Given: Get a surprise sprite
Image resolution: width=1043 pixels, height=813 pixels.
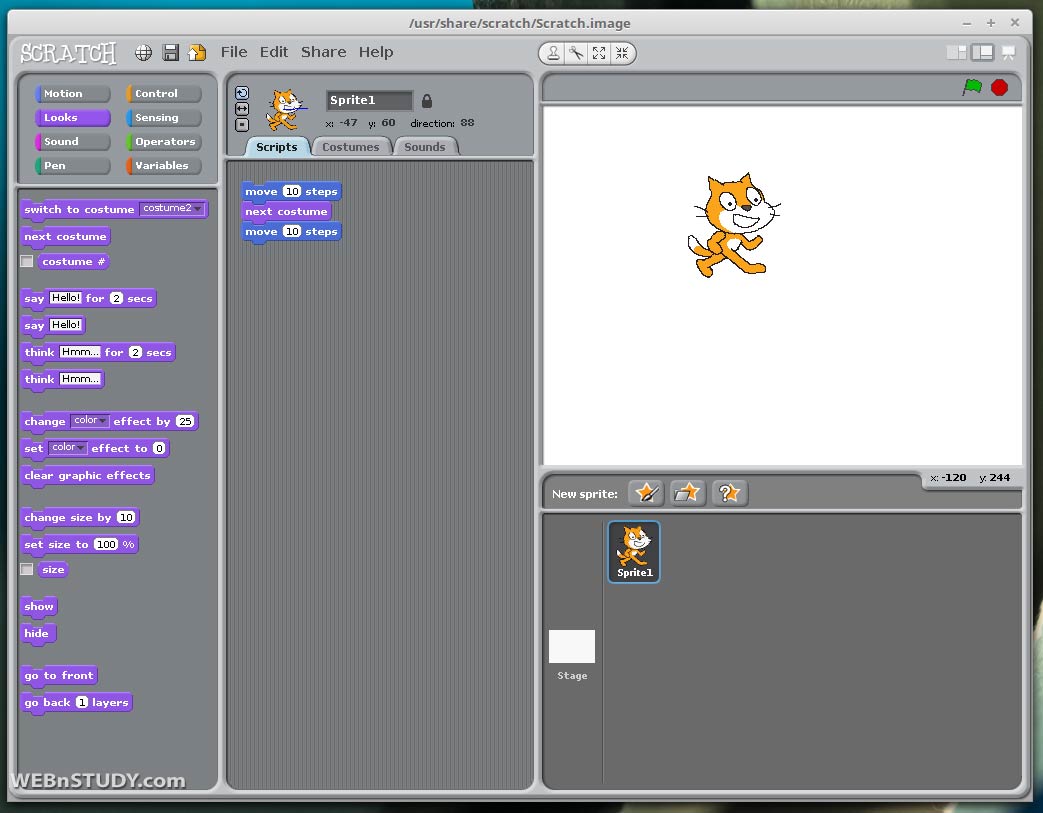Looking at the screenshot, I should 729,494.
